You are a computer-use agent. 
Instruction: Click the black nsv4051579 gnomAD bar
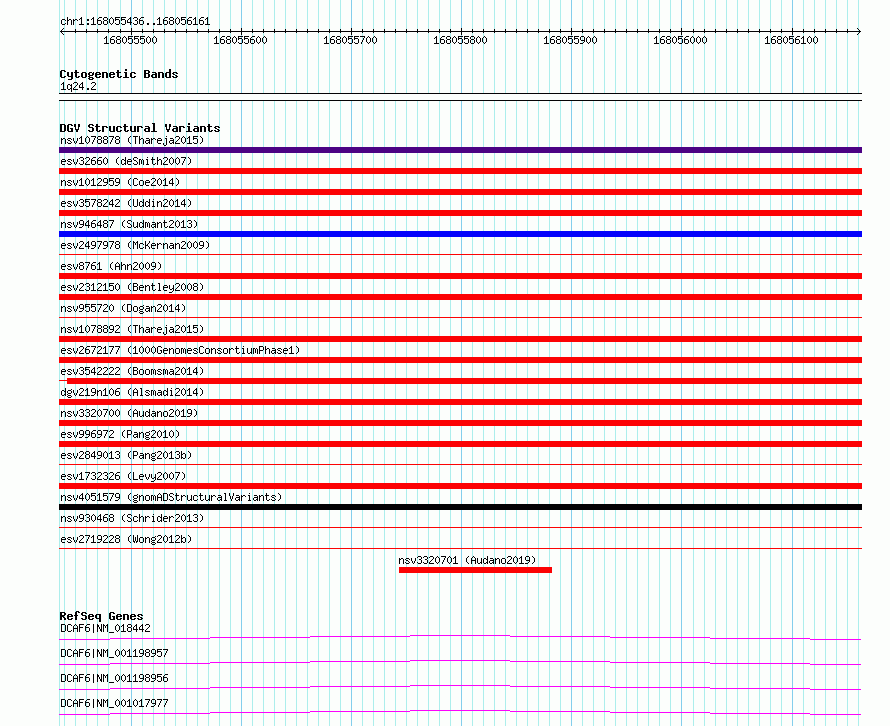tap(460, 507)
